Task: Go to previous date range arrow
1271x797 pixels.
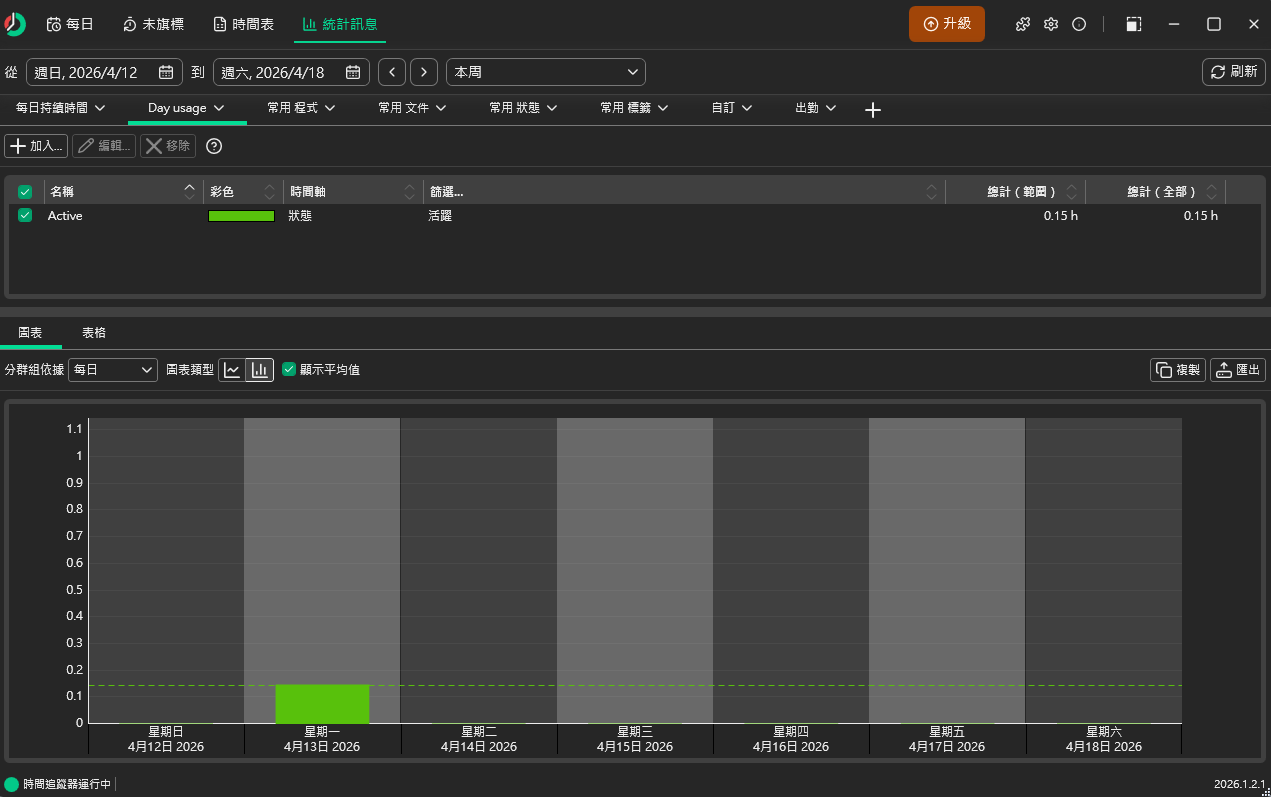Action: 392,72
